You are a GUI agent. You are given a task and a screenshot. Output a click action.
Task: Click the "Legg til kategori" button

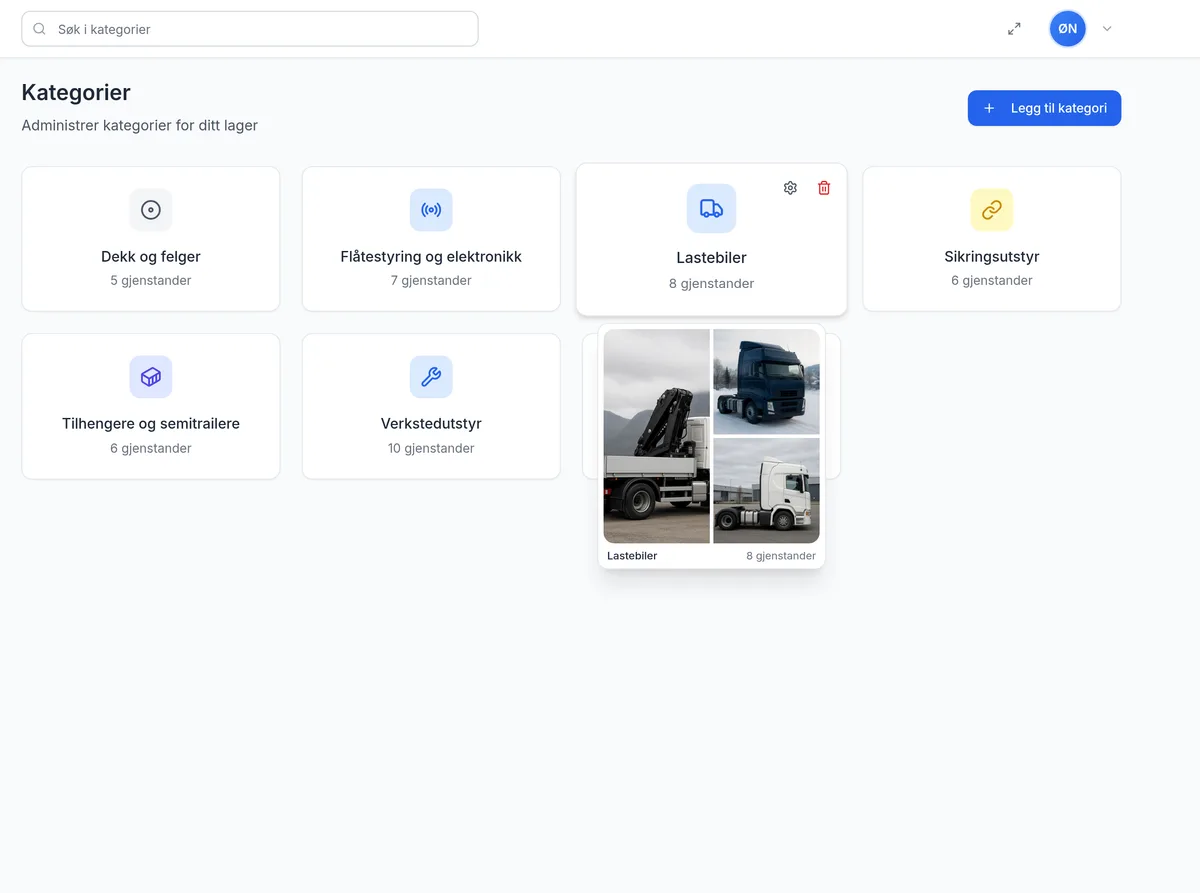pyautogui.click(x=1044, y=108)
